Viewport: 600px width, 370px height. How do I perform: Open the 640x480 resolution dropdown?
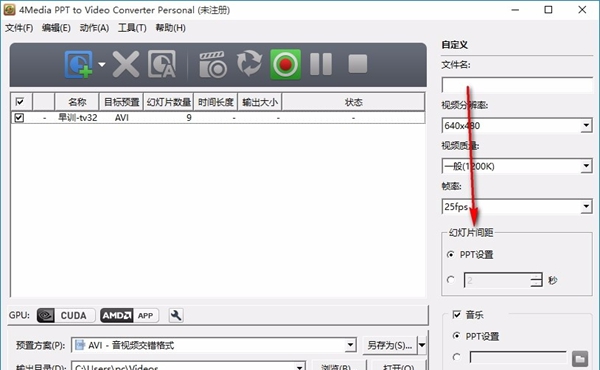pyautogui.click(x=586, y=126)
